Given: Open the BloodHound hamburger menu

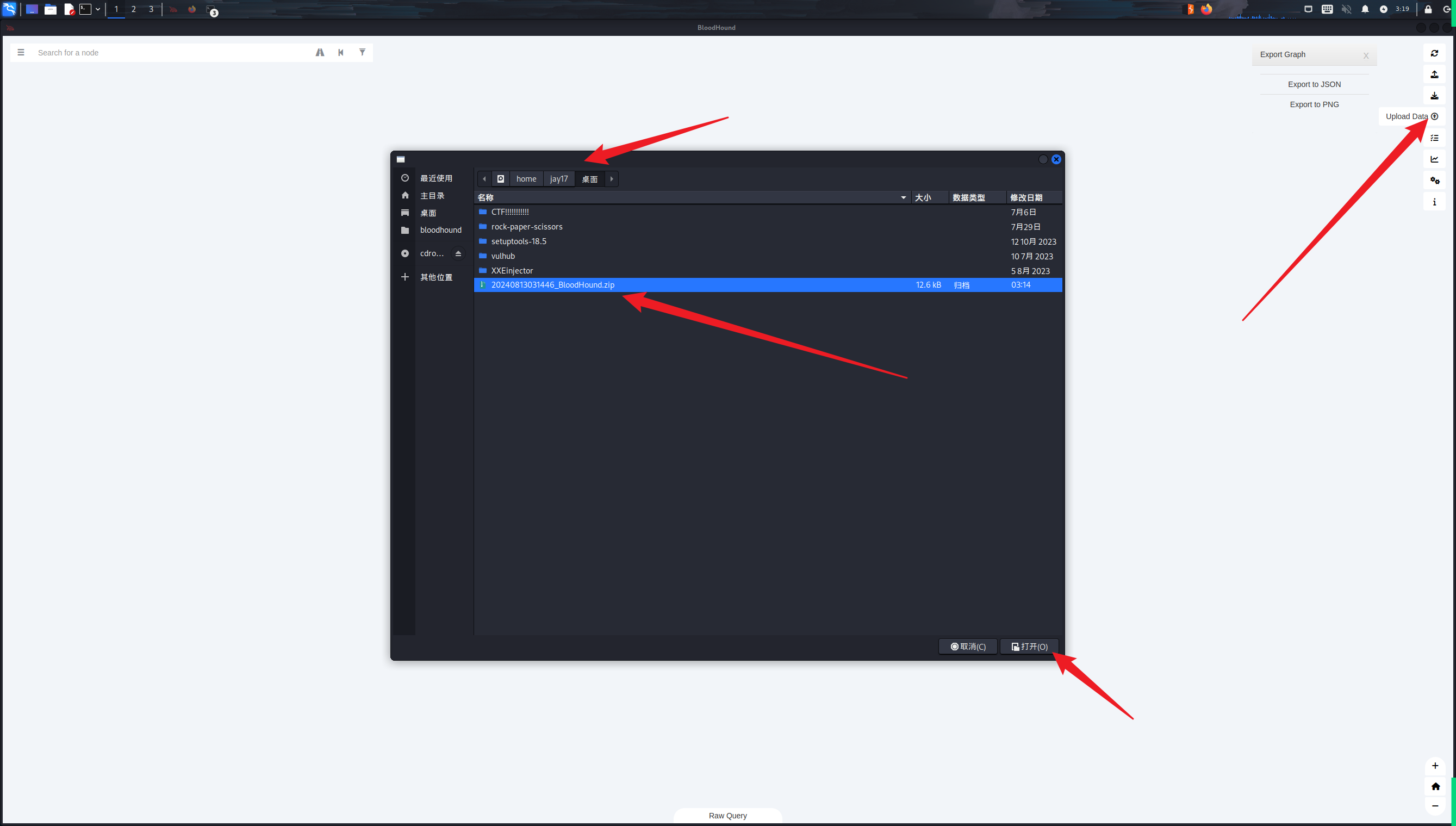Looking at the screenshot, I should click(x=21, y=52).
